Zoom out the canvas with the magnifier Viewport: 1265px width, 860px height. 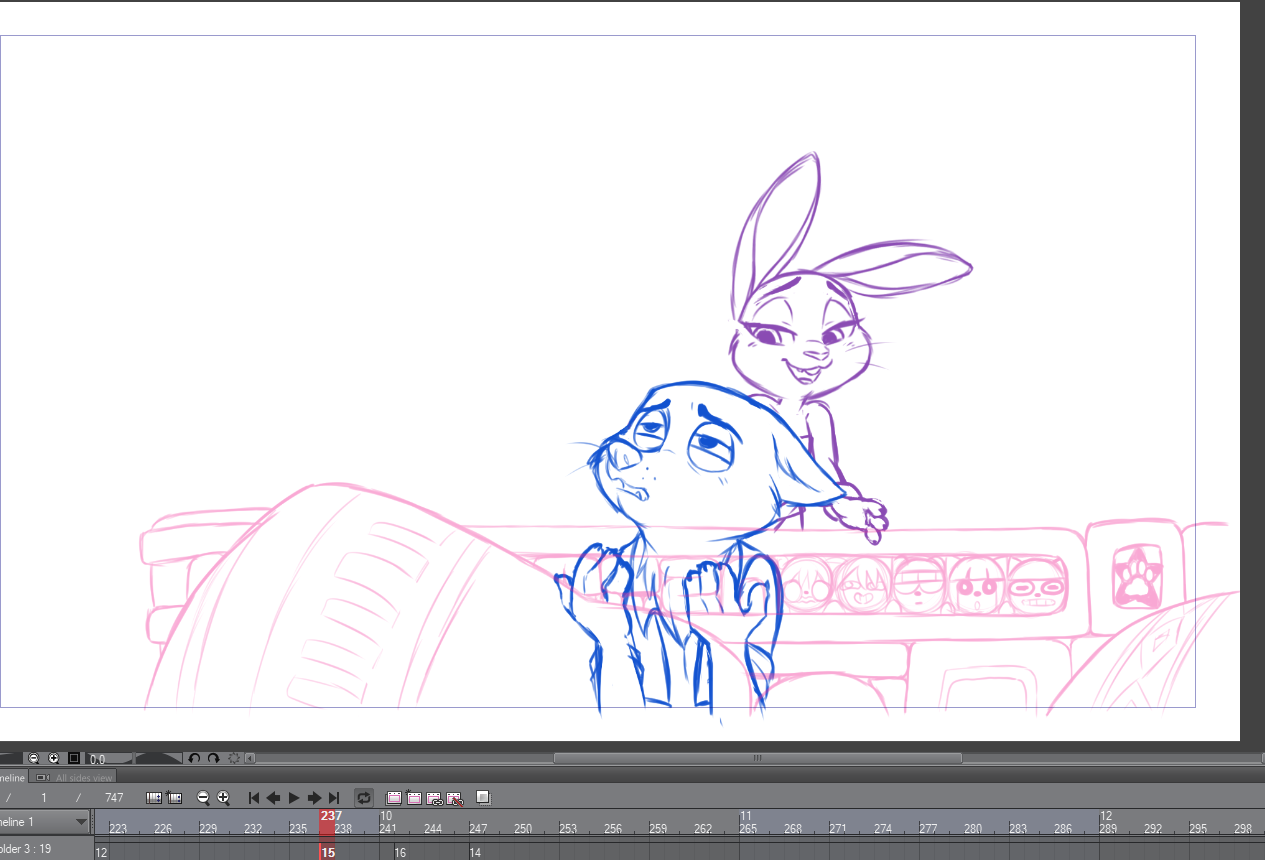[34, 759]
